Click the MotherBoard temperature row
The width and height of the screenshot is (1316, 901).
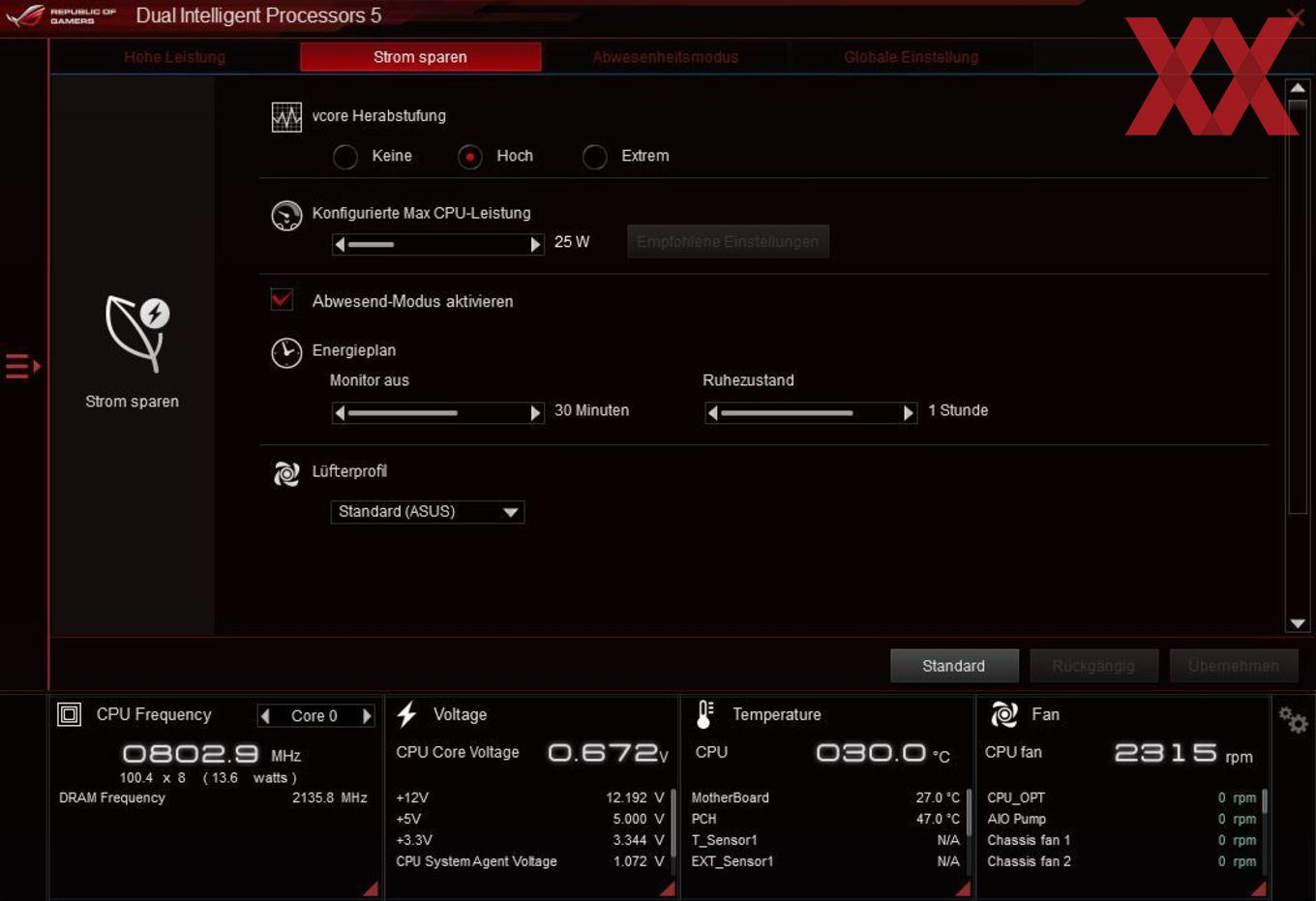[825, 798]
